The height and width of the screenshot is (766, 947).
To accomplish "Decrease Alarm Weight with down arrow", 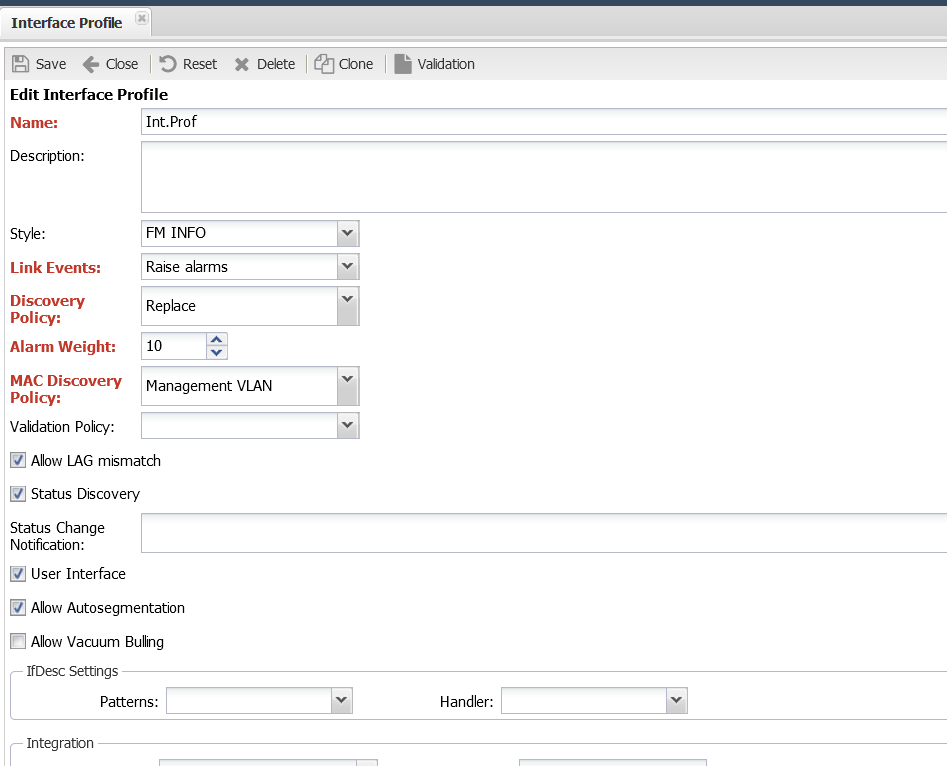I will (x=217, y=352).
